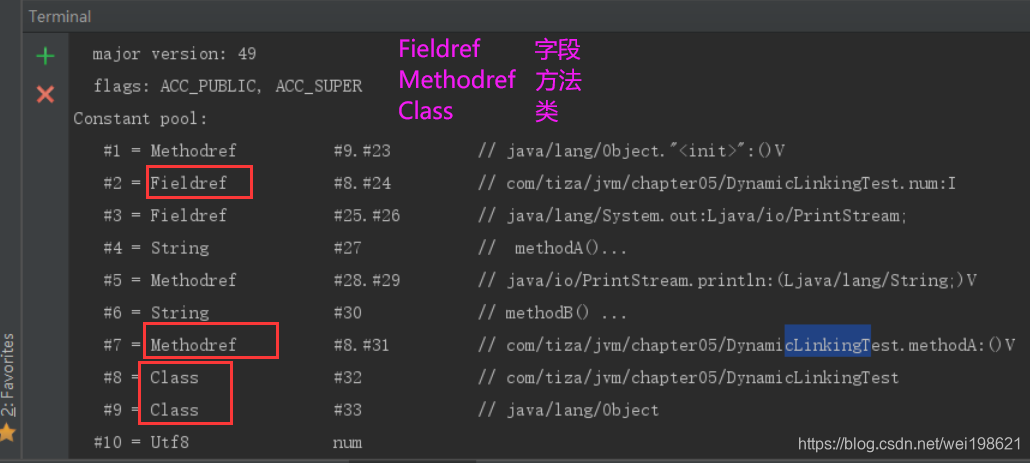Click Methodref in constant #1 row
1030x463 pixels.
(193, 151)
